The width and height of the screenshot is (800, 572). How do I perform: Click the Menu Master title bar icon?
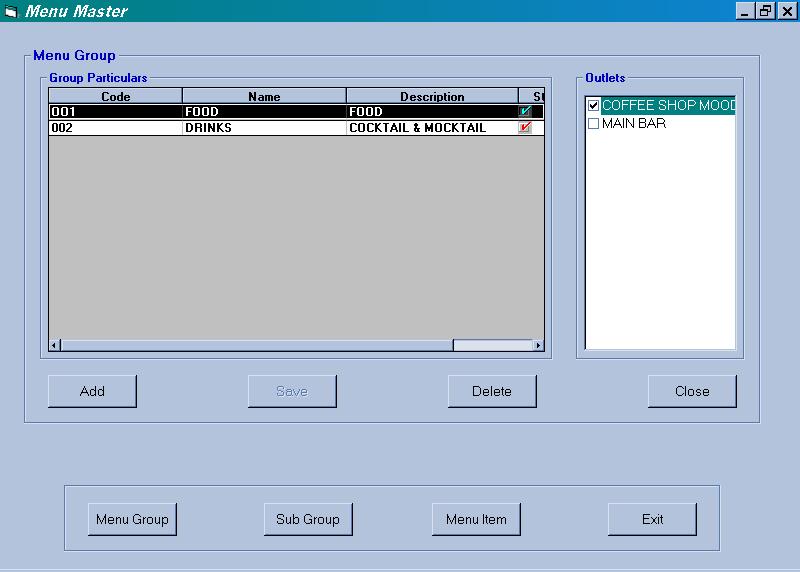11,11
